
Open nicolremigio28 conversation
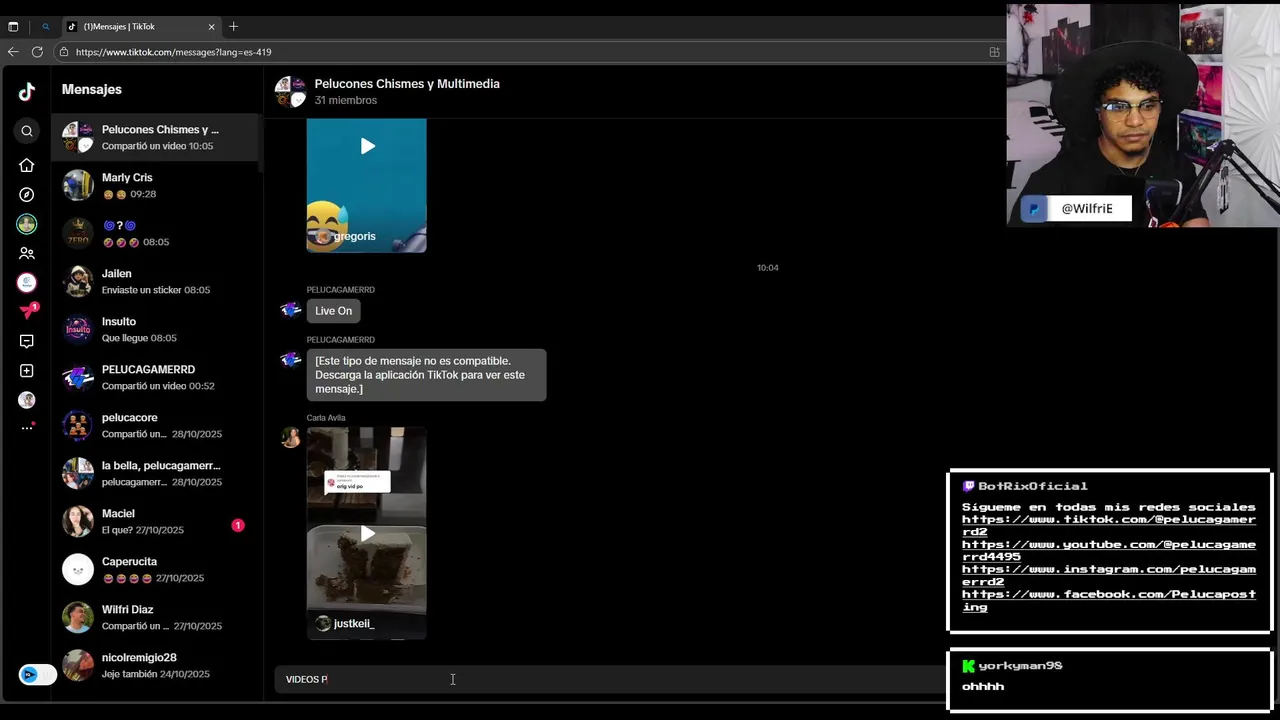(x=155, y=665)
